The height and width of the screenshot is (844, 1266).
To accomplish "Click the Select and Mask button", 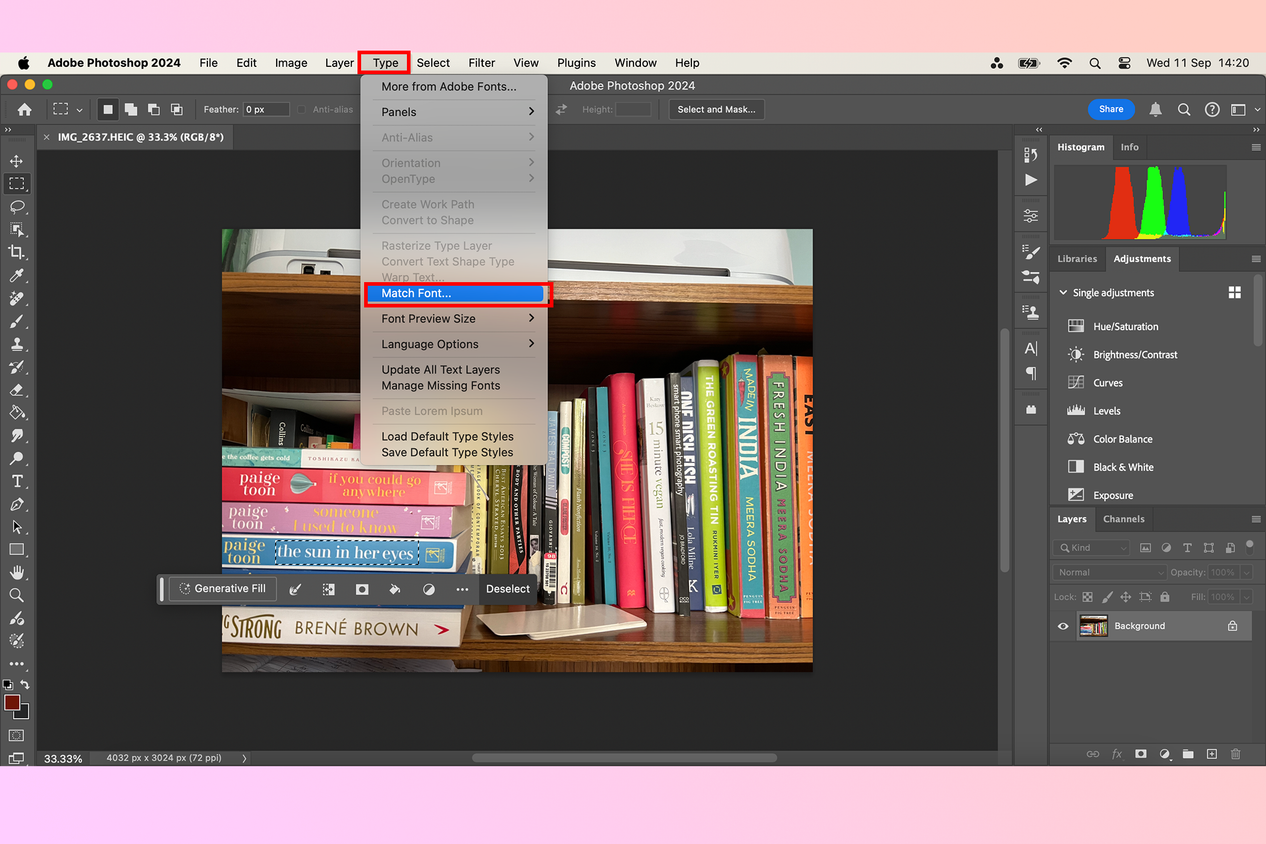I will 716,110.
